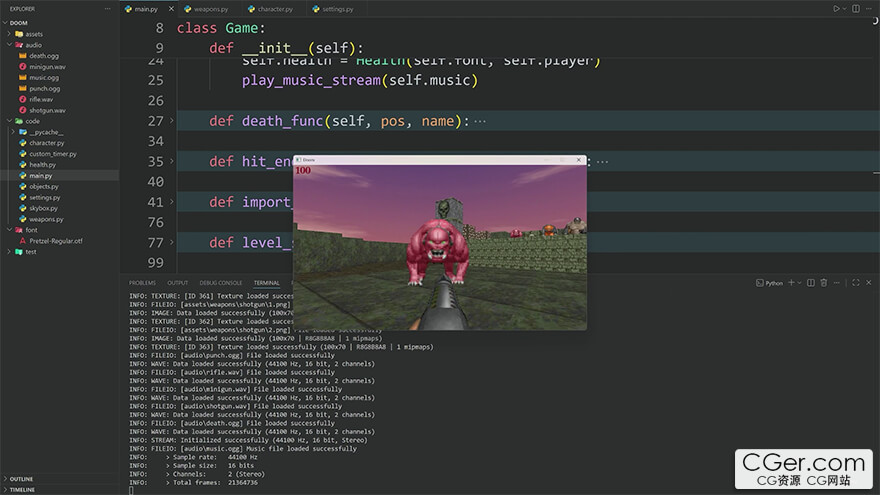Viewport: 880px width, 495px height.
Task: Click the folded ellipsis after death_func
Action: tap(480, 121)
